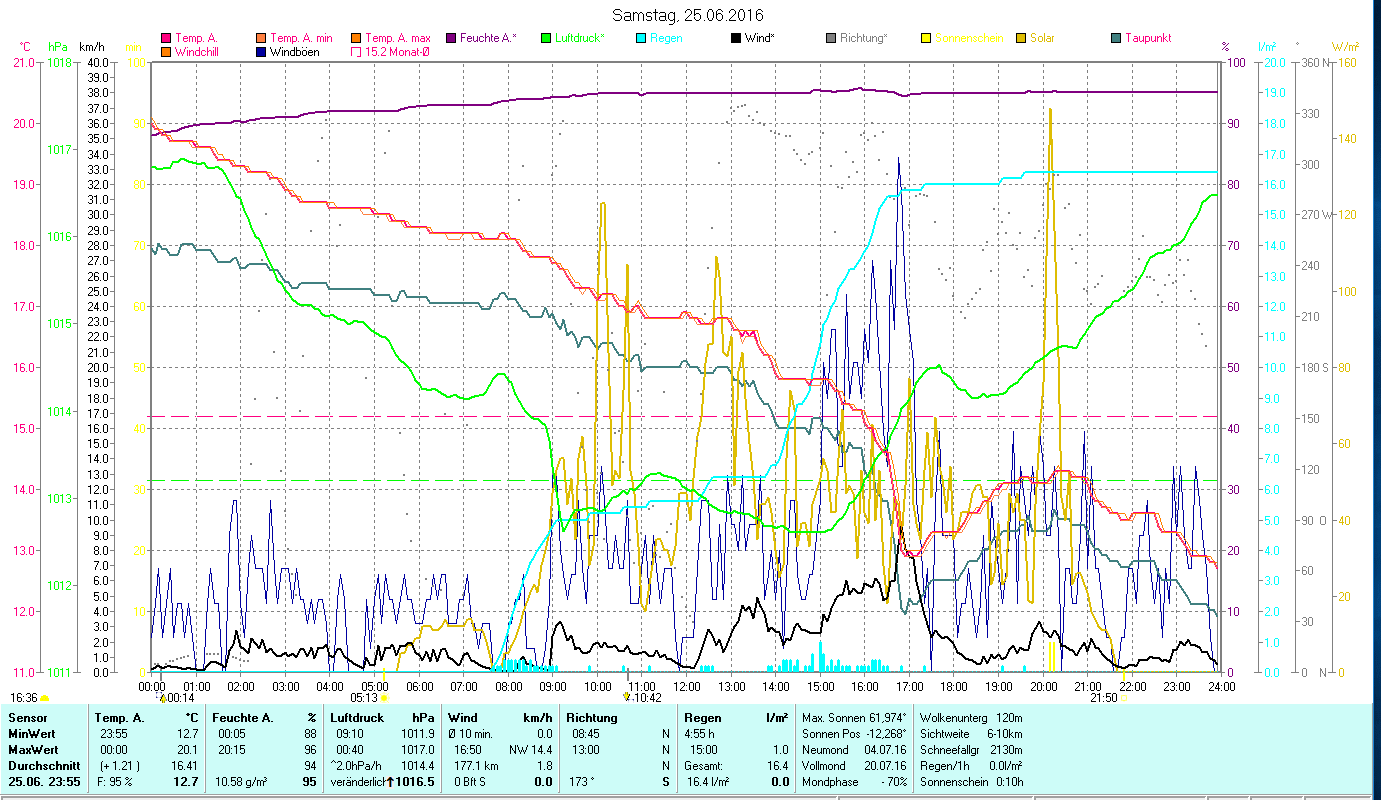1381x800 pixels.
Task: Click the 12:00 label on the time axis
Action: tap(686, 686)
